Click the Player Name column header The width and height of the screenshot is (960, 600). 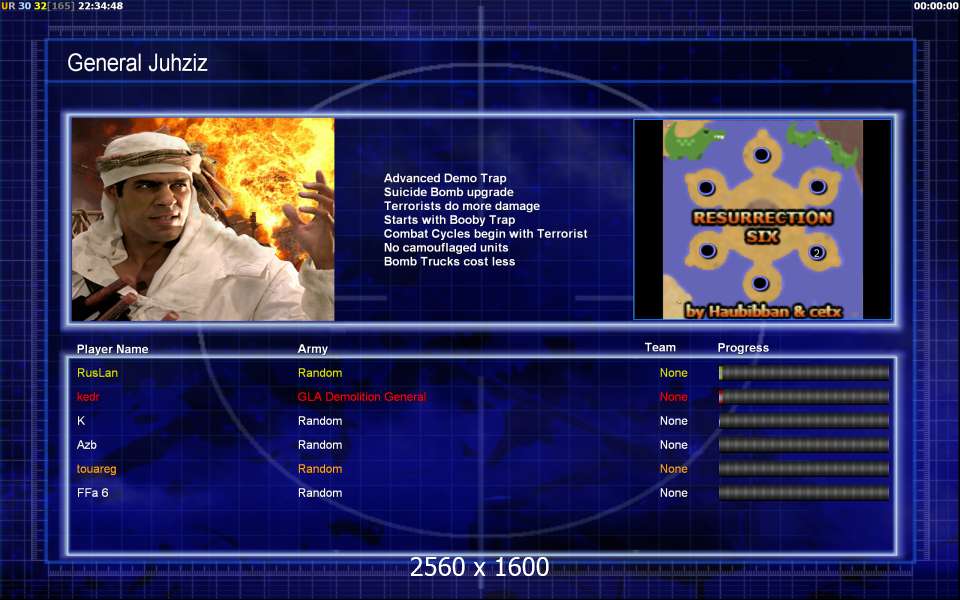(113, 349)
